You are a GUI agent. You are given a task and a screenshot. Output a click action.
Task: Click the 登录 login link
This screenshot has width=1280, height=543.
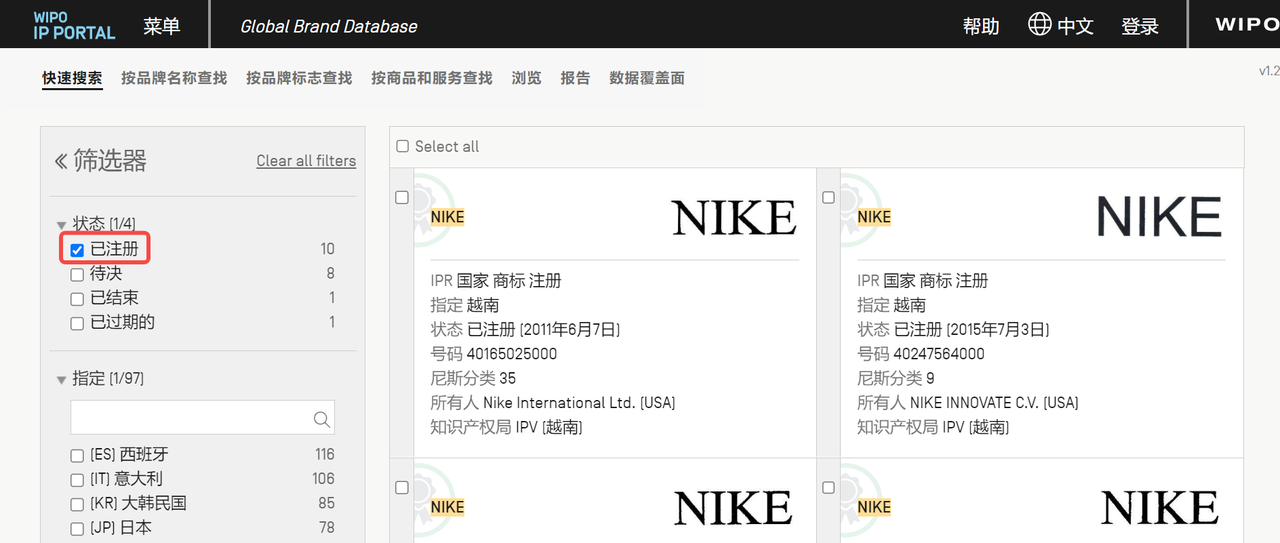(1139, 27)
